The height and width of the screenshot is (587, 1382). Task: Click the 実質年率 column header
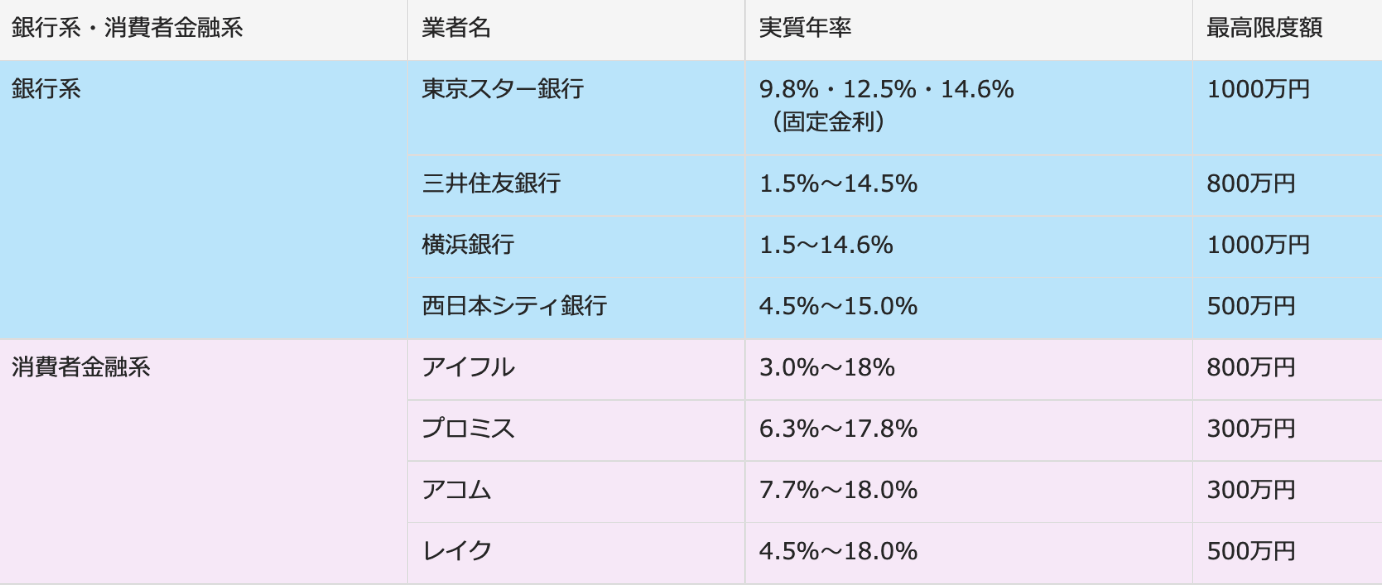click(x=805, y=29)
